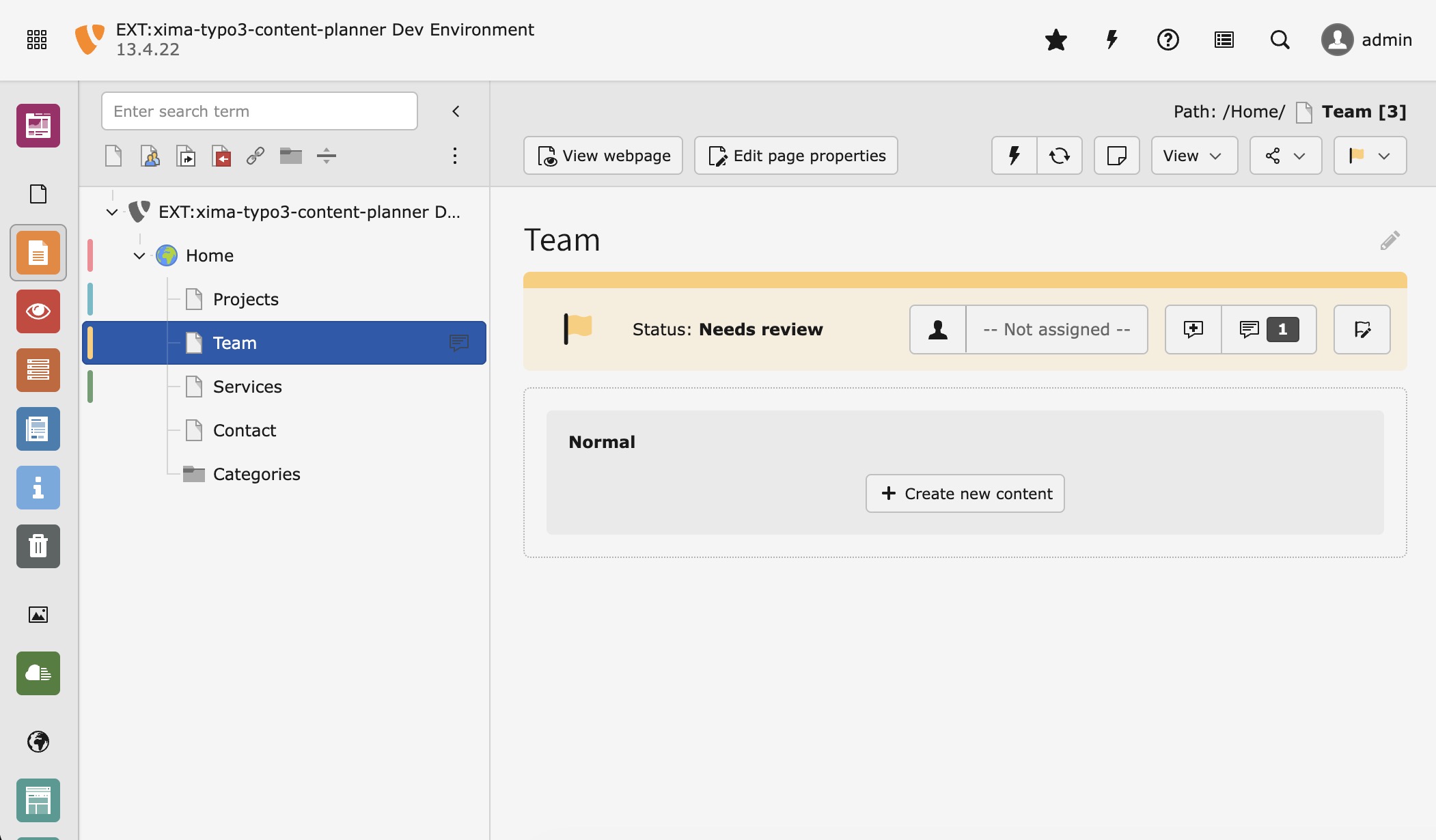
Task: Click the assignee person icon in status bar
Action: [937, 329]
